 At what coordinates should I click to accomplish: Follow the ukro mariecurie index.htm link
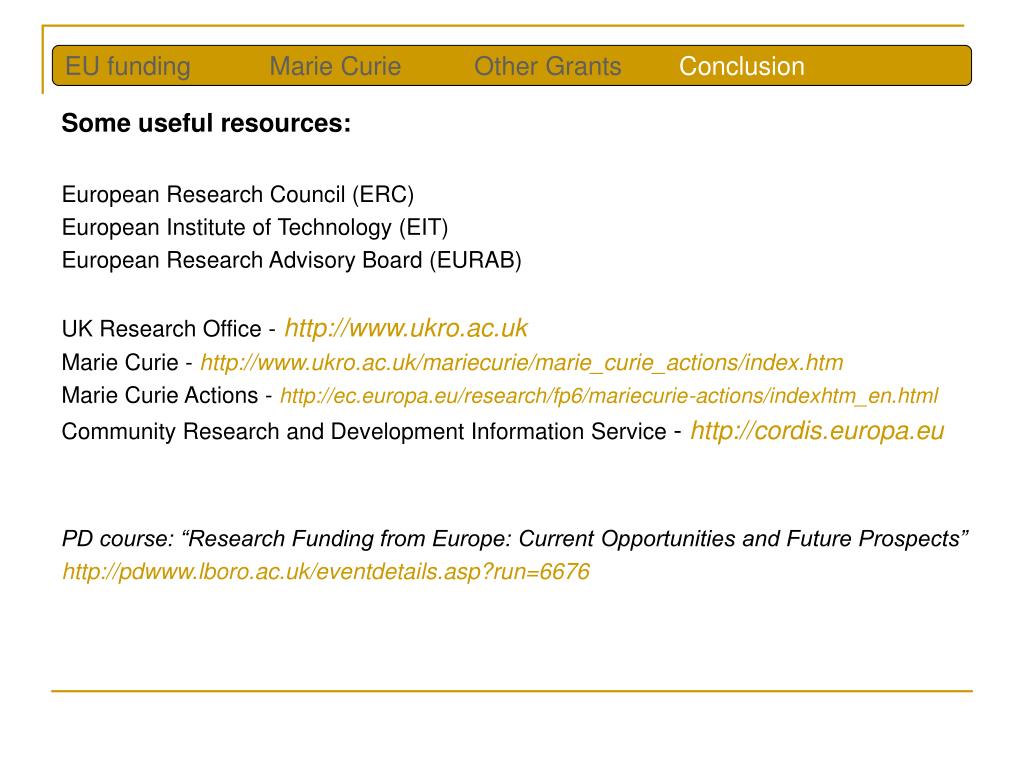pyautogui.click(x=522, y=362)
